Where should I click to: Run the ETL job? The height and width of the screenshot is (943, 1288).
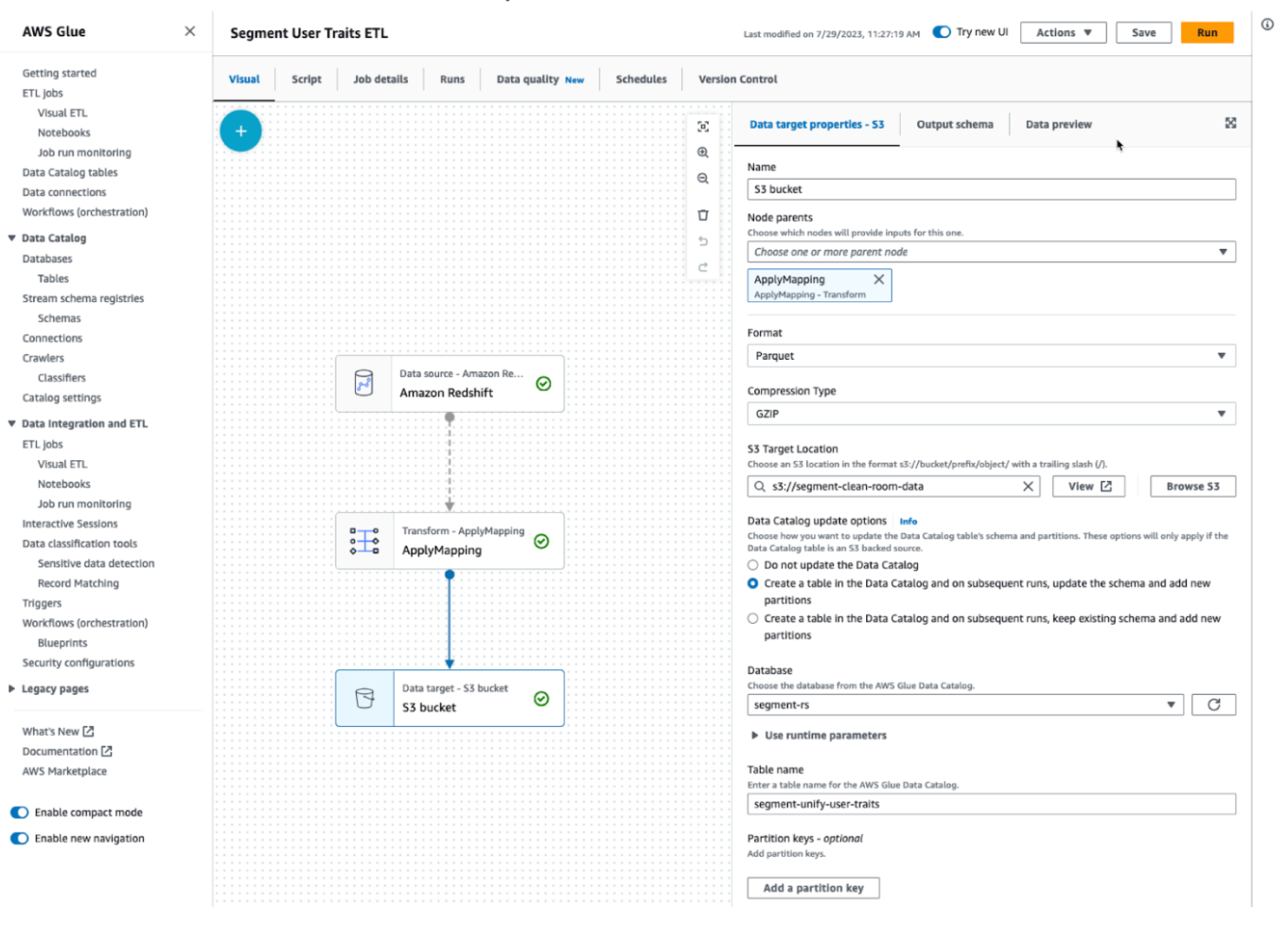1208,32
